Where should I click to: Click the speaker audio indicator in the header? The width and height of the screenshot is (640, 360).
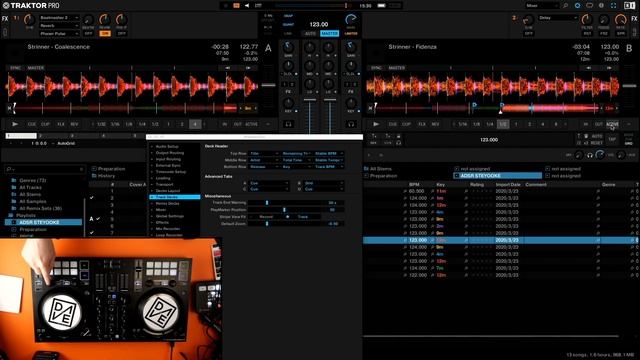247,6
